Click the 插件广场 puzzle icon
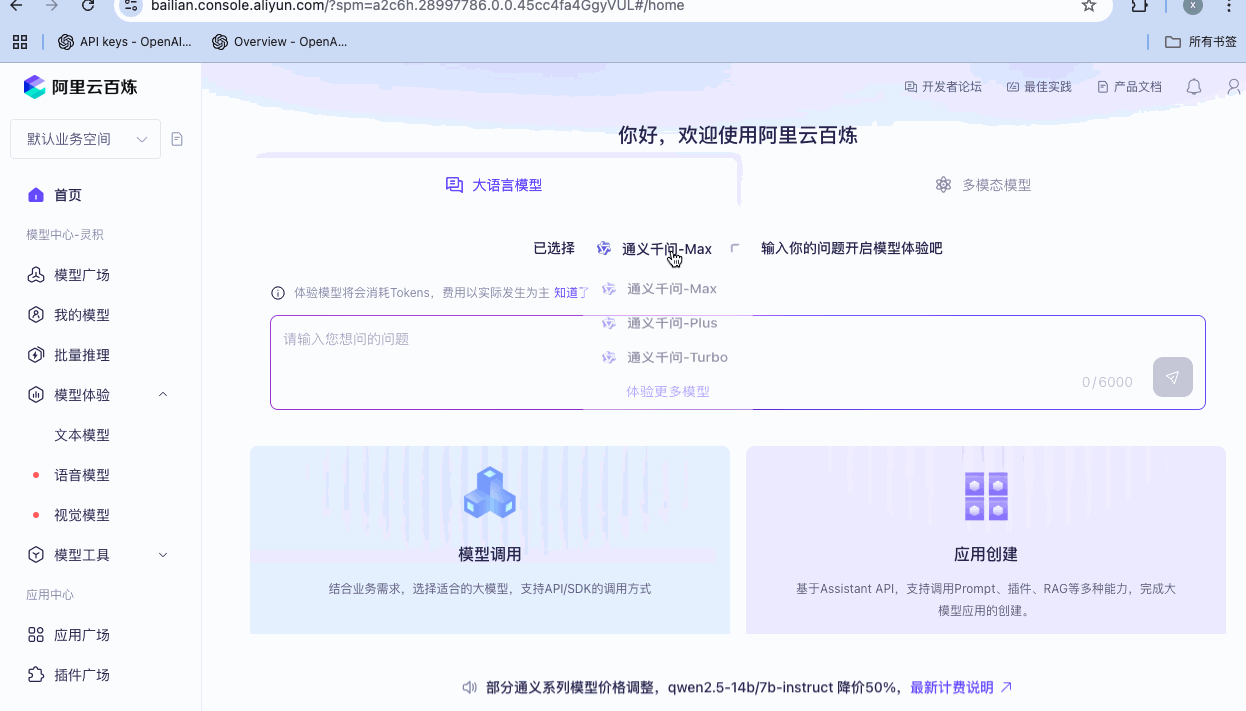1246x711 pixels. pos(36,675)
